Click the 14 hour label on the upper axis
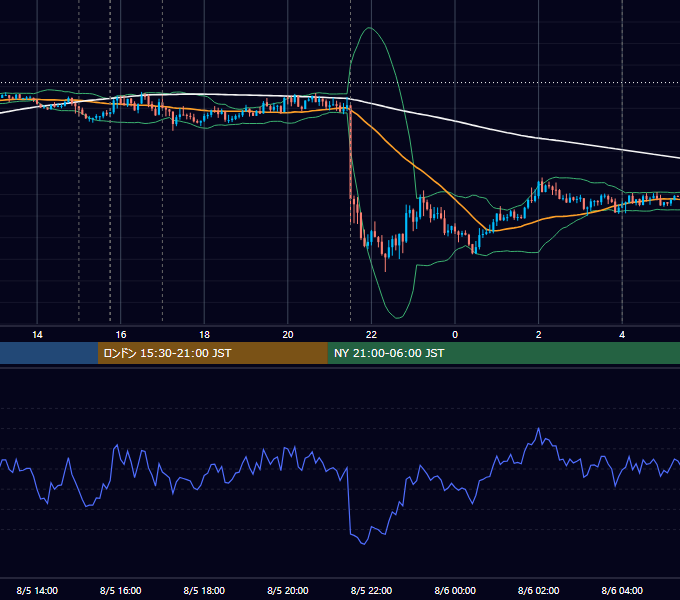 pos(37,335)
